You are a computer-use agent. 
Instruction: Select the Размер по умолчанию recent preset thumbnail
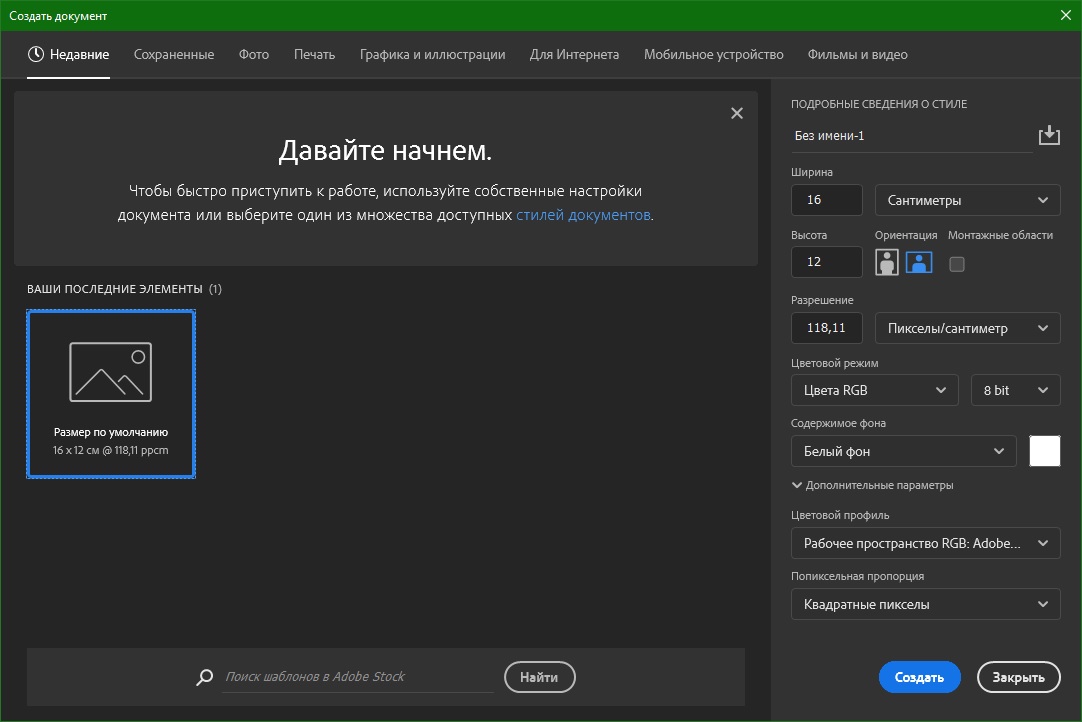[x=110, y=393]
